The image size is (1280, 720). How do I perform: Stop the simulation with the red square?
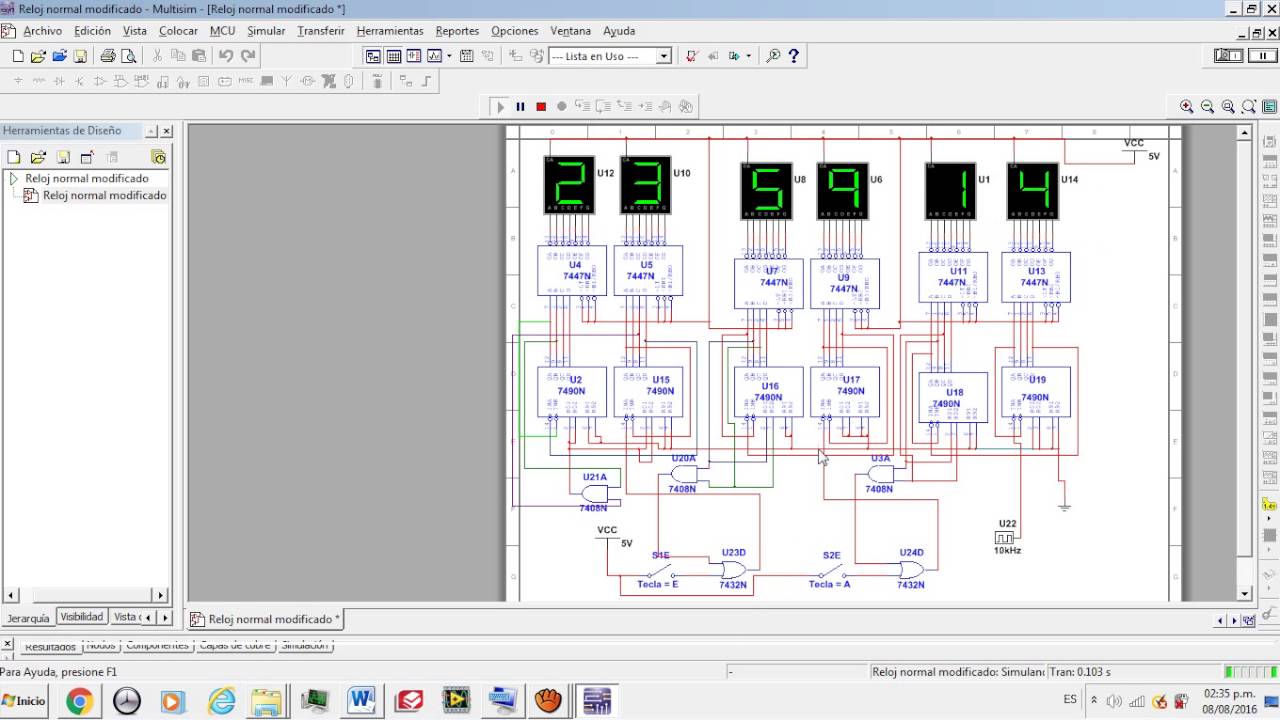click(x=541, y=106)
